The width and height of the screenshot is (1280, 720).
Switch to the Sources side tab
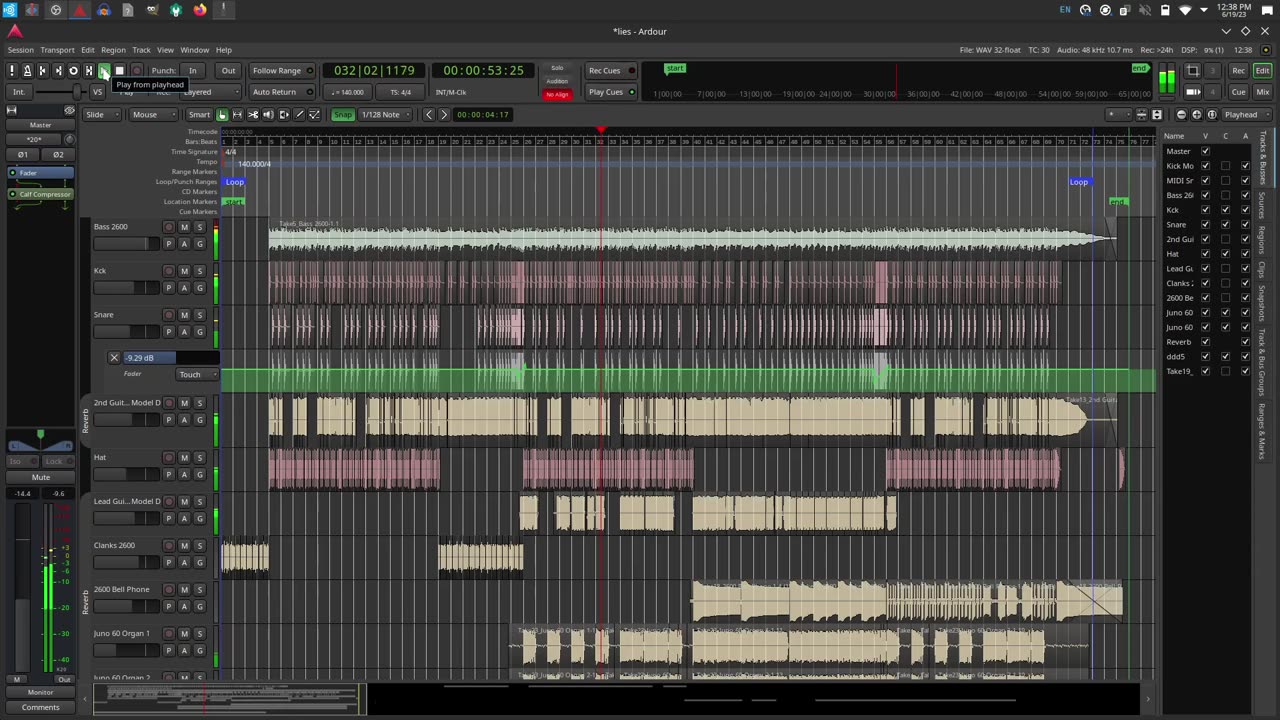point(1263,203)
